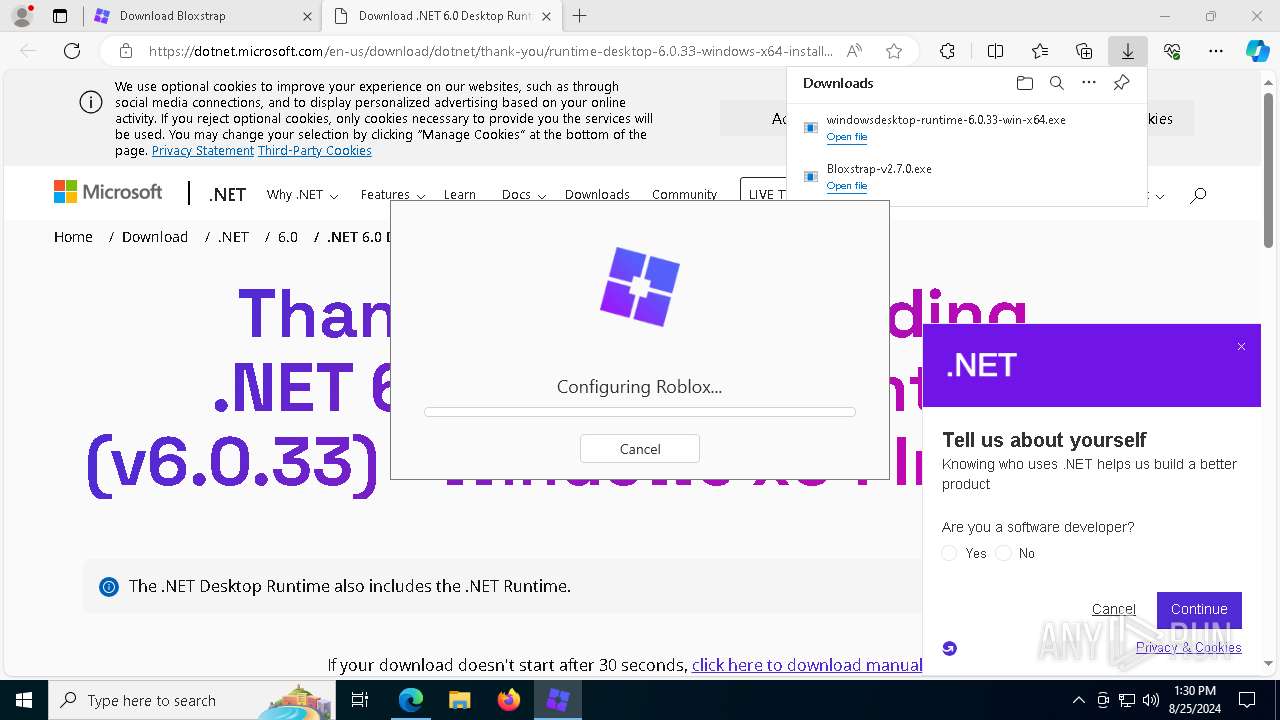The height and width of the screenshot is (720, 1280).
Task: Expand the Features menu
Action: [x=393, y=195]
